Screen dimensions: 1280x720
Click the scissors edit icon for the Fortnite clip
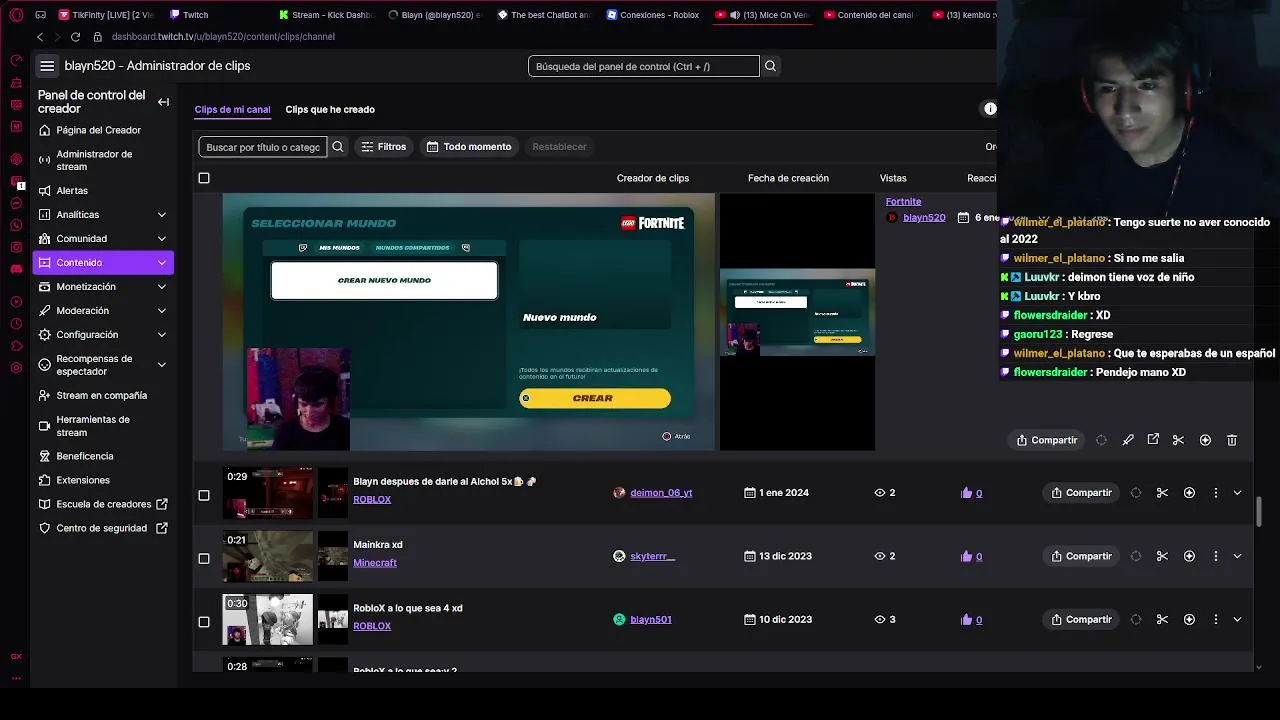1178,440
